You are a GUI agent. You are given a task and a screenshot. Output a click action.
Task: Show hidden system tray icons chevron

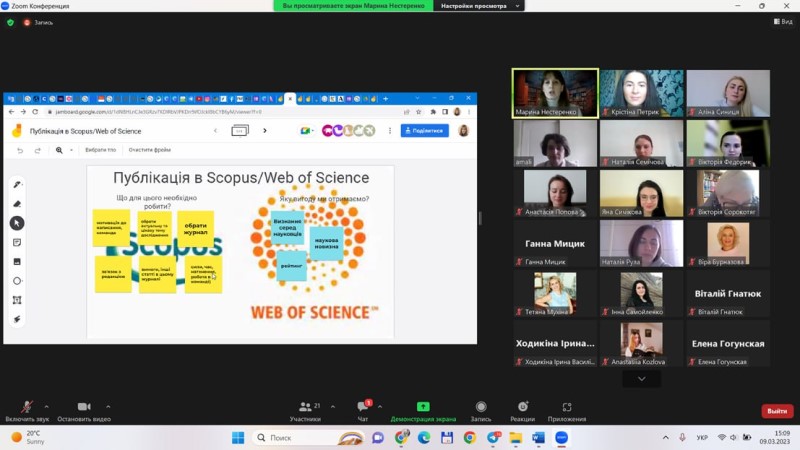(x=665, y=438)
